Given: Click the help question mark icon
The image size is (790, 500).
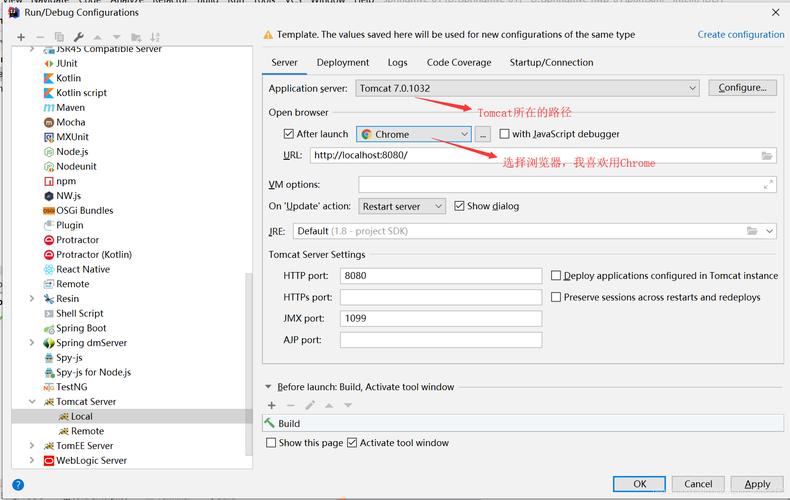Looking at the screenshot, I should (x=17, y=485).
